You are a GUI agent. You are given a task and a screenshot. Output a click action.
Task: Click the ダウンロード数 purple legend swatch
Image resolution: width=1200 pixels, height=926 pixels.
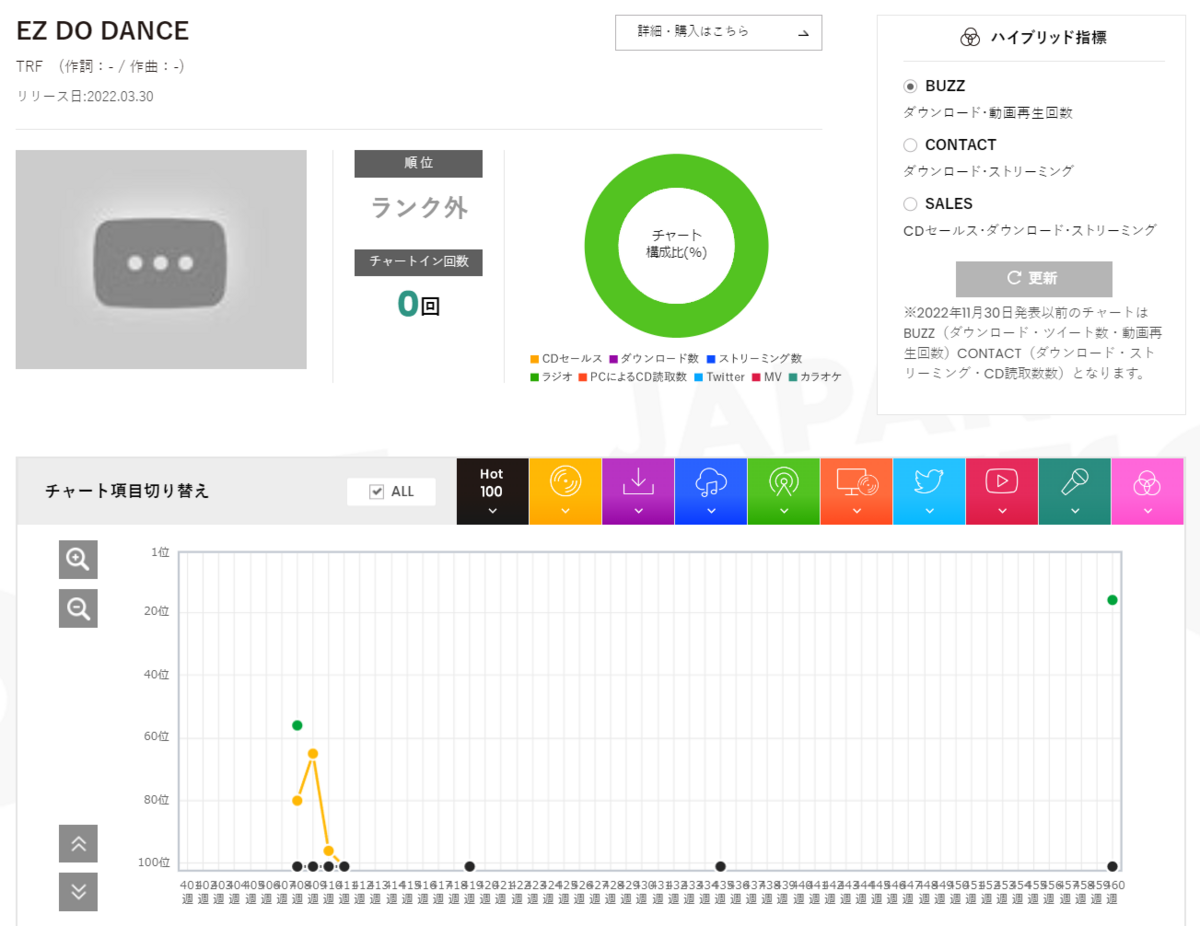pyautogui.click(x=613, y=359)
